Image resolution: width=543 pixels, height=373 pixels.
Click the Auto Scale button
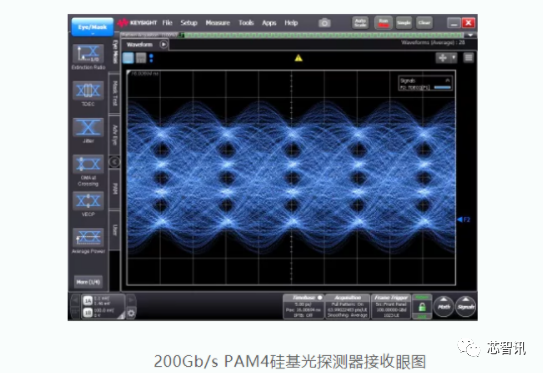coord(360,23)
